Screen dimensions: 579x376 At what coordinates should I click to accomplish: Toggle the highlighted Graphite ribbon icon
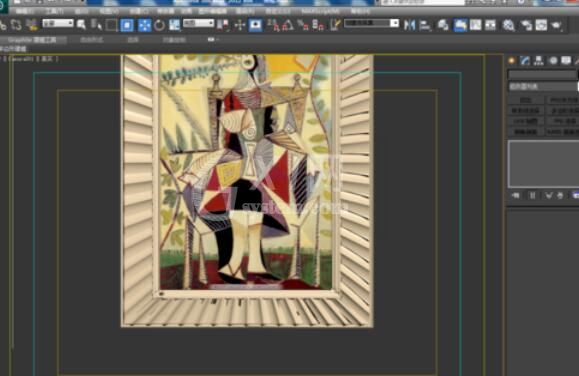(x=460, y=25)
